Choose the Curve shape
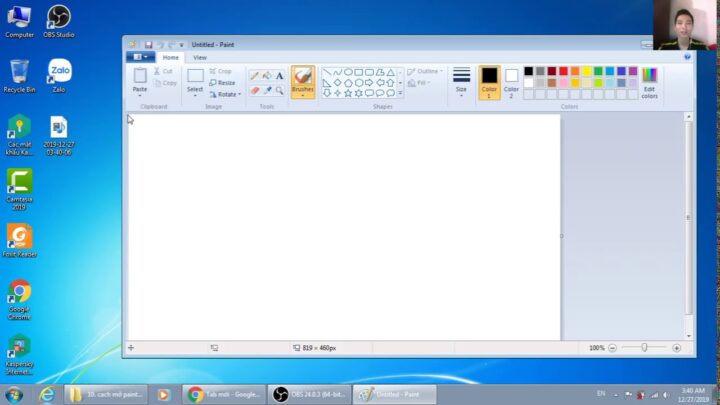 [x=338, y=73]
